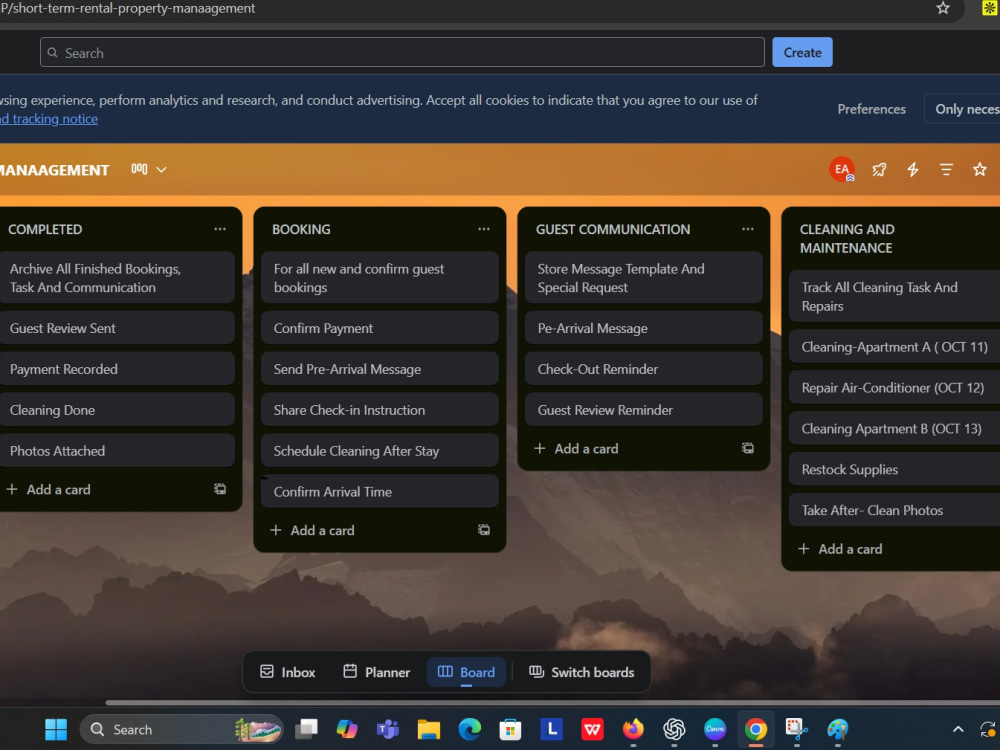This screenshot has height=750, width=1000.
Task: Open COMPLETED list actions menu
Action: [x=220, y=229]
